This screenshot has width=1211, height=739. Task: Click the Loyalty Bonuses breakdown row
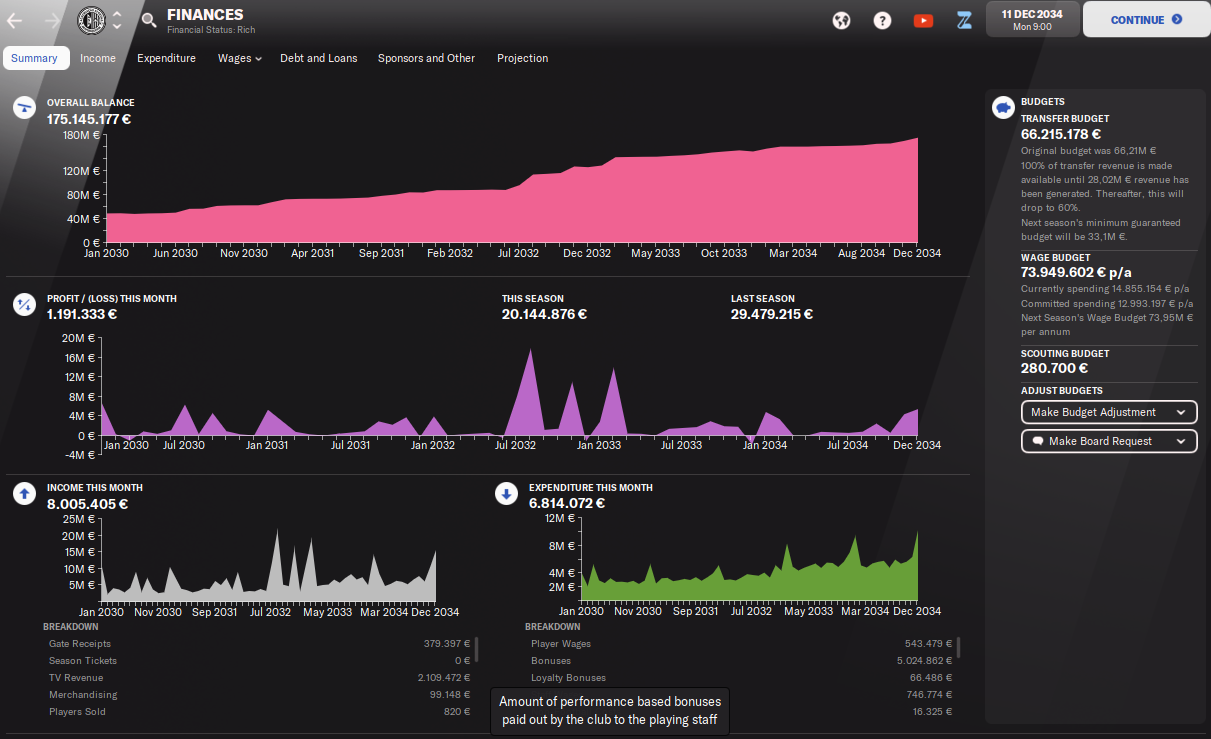741,678
